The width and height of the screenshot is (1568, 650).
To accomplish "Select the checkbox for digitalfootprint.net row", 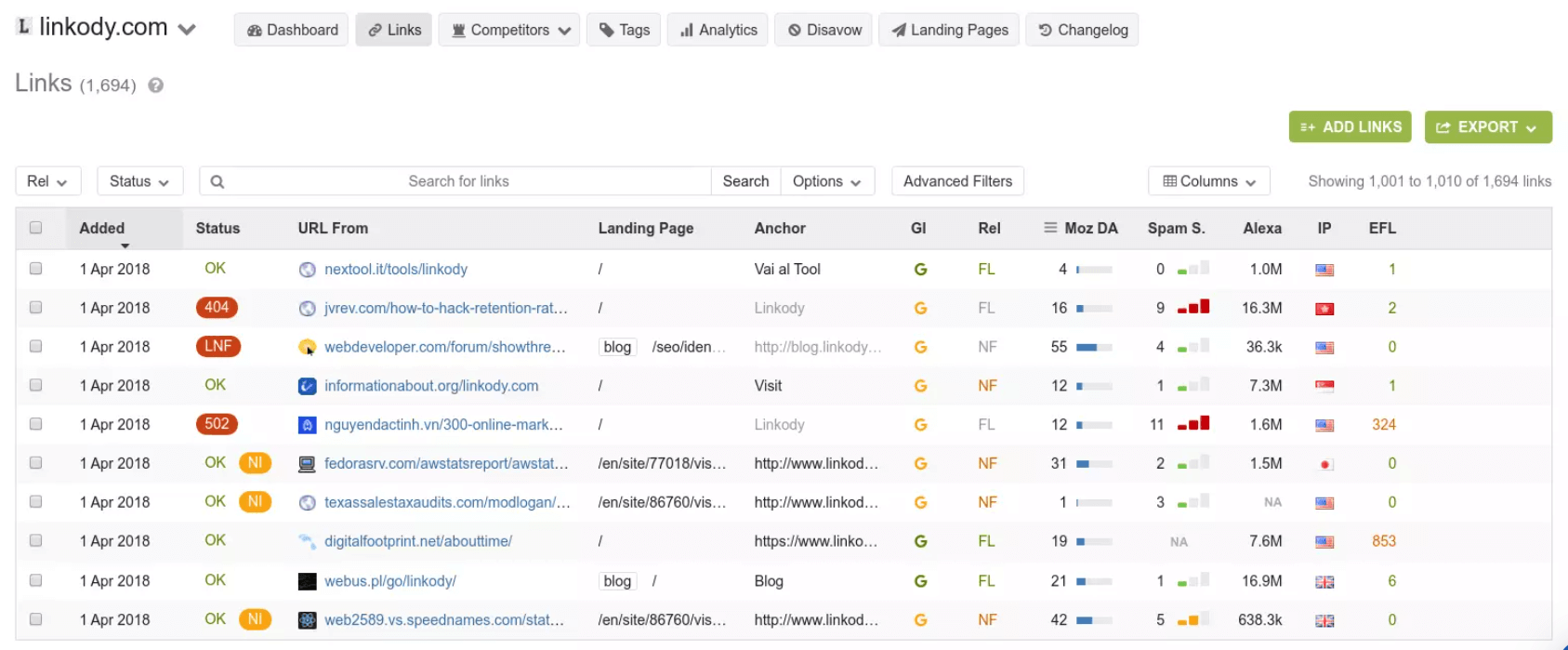I will click(35, 540).
